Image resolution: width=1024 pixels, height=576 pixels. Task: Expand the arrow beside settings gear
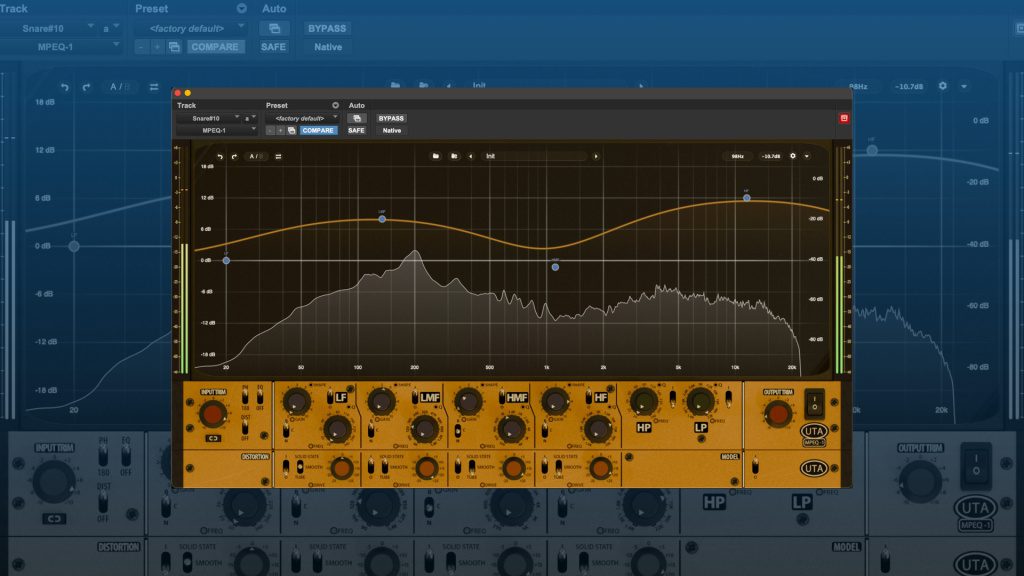point(807,156)
